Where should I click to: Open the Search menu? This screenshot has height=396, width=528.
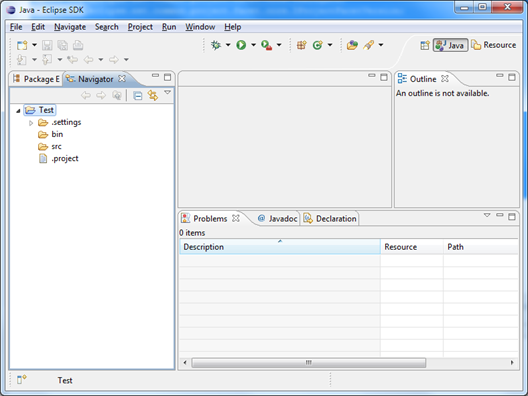(x=106, y=27)
